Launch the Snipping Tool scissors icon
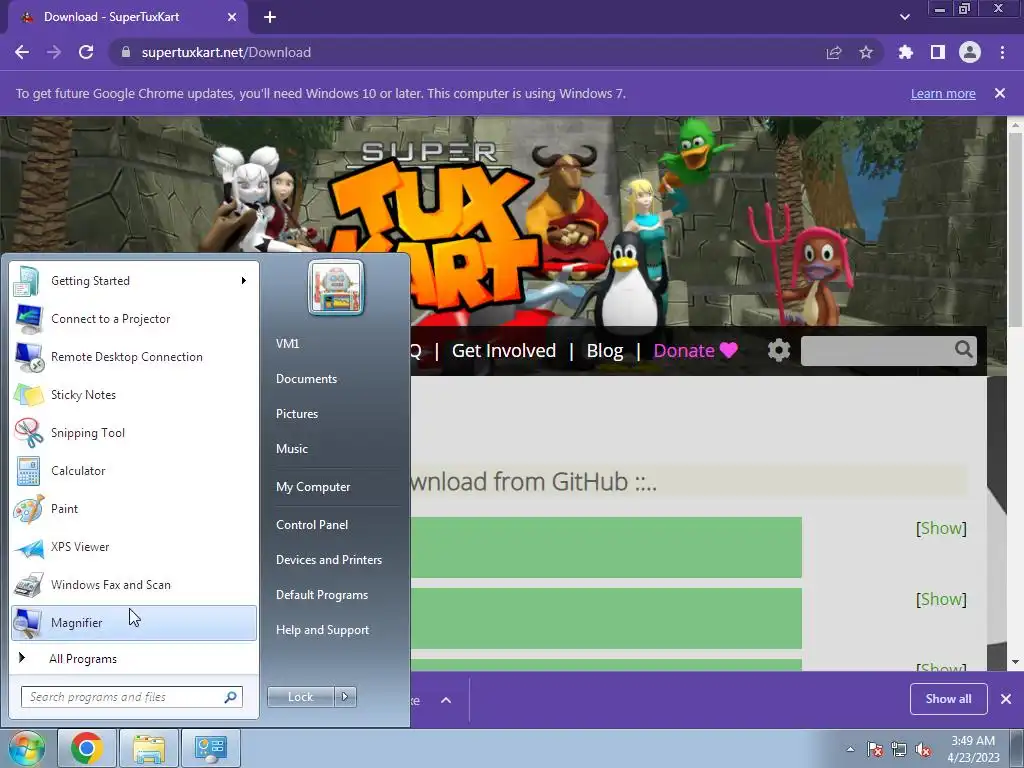This screenshot has height=768, width=1024. click(x=28, y=432)
